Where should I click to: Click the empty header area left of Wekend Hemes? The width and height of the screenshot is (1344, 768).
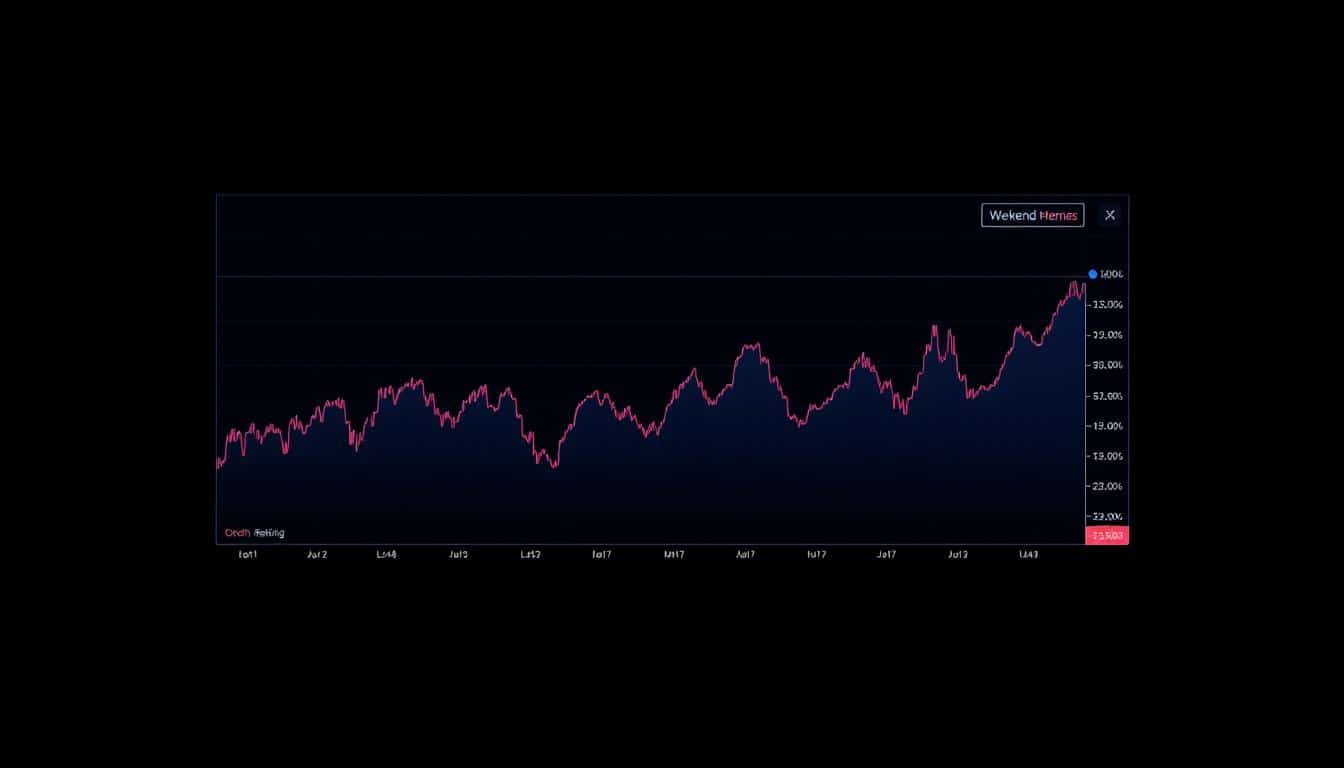[x=598, y=234]
